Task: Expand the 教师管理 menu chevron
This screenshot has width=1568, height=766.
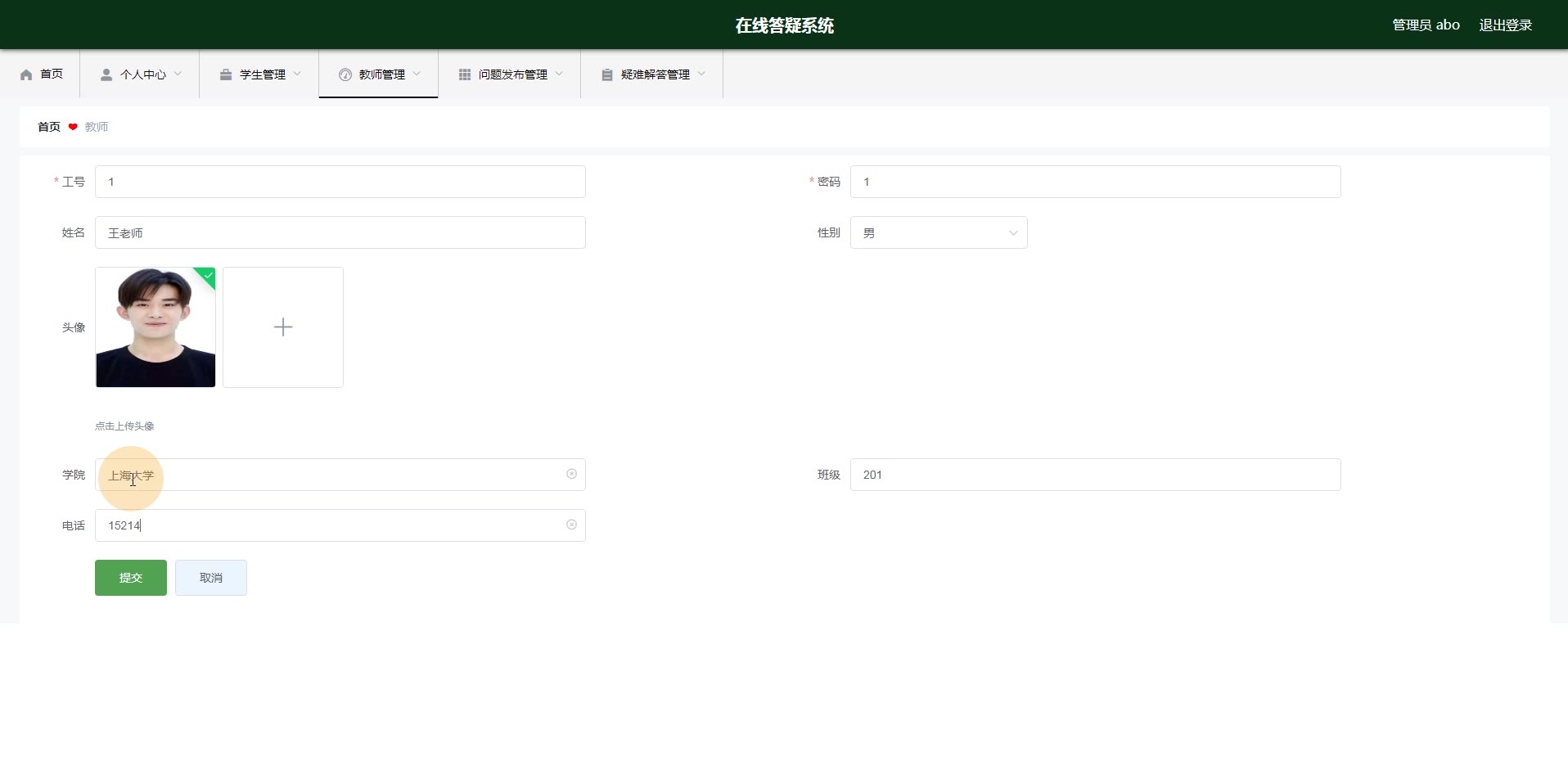Action: point(417,74)
